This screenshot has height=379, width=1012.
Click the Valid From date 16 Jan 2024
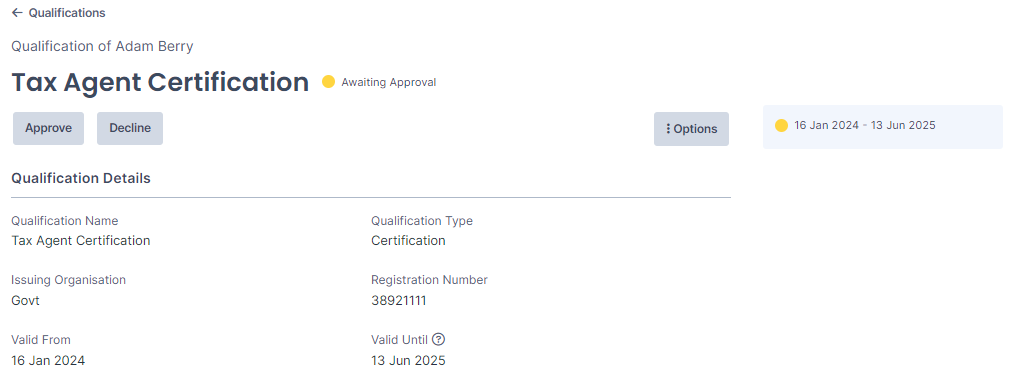tap(48, 360)
